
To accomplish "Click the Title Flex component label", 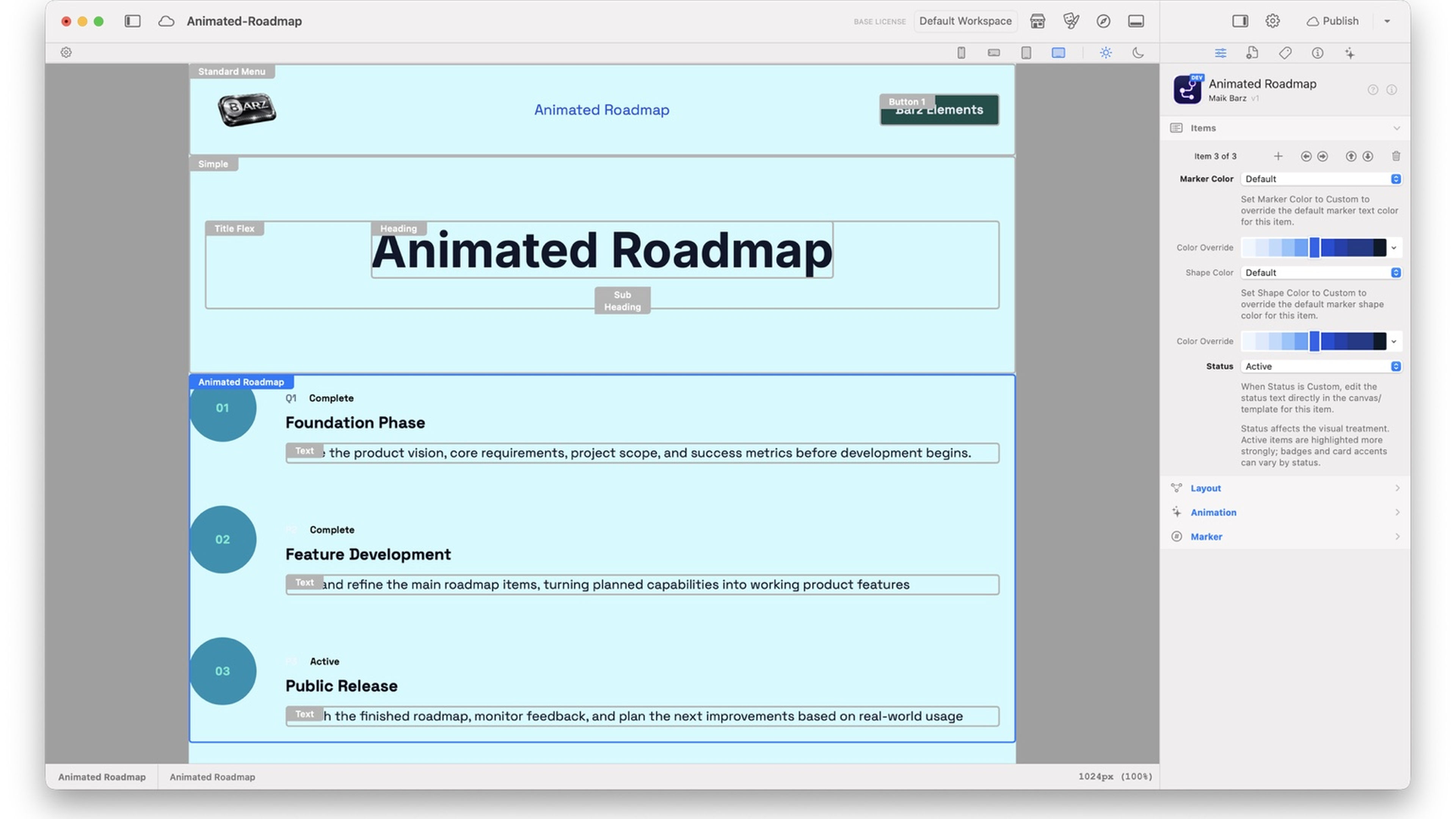I will click(x=235, y=228).
